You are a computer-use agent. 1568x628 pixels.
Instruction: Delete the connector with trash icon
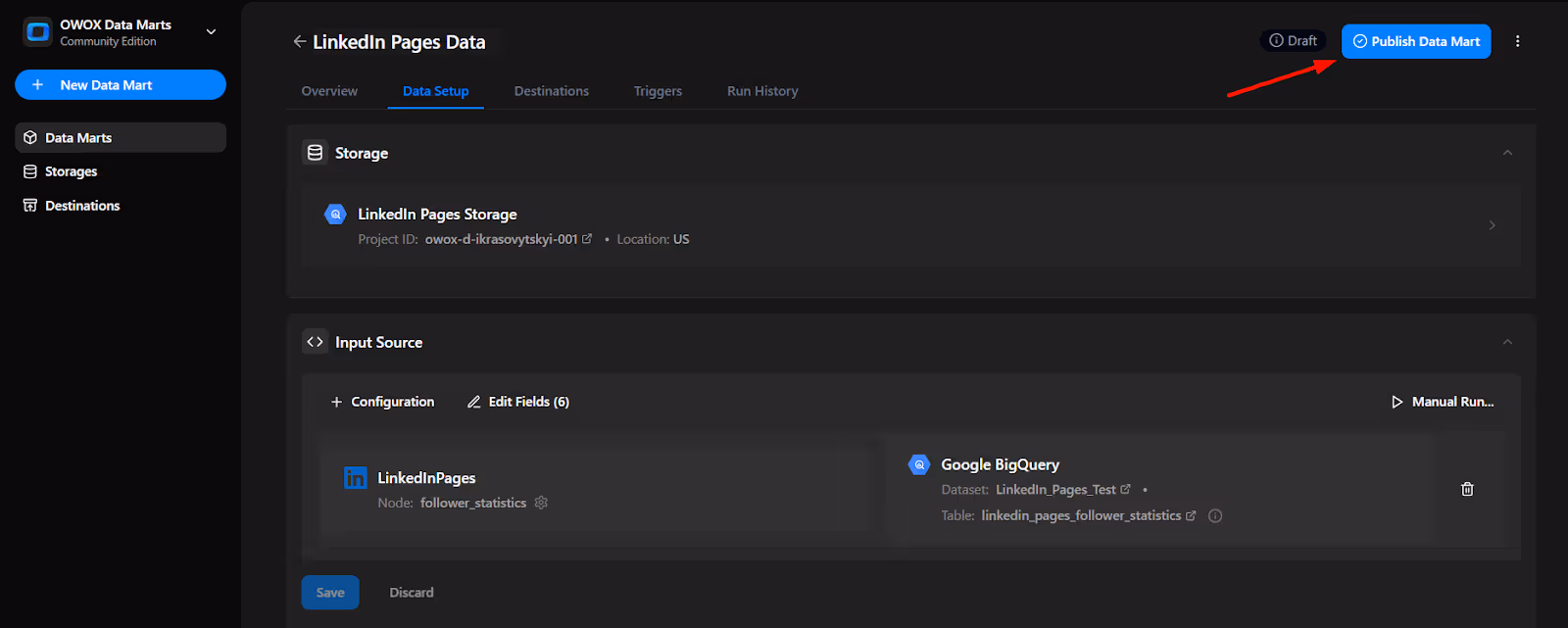(1467, 489)
